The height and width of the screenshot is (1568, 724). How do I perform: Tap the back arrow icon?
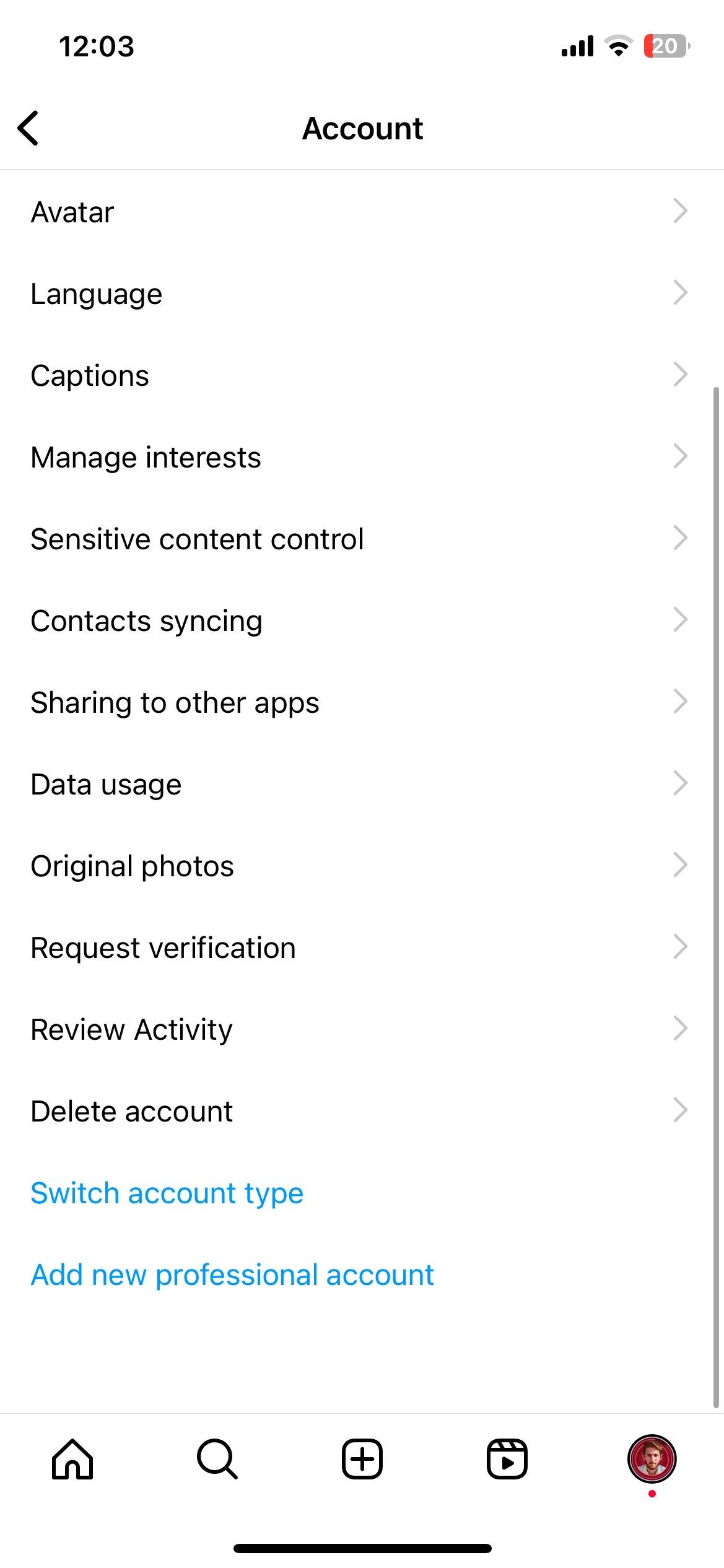coord(28,128)
